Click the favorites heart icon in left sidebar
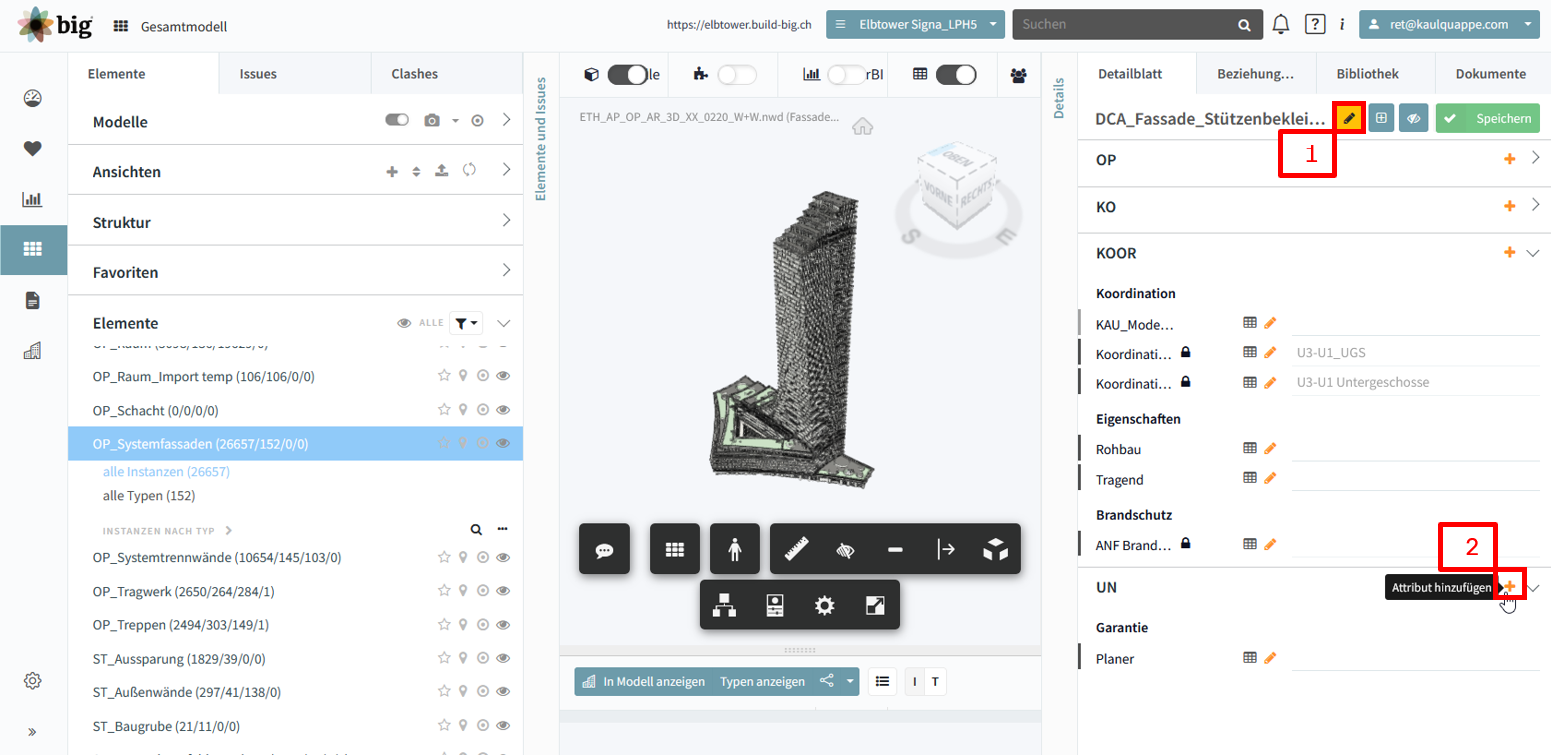Image resolution: width=1551 pixels, height=755 pixels. click(32, 148)
